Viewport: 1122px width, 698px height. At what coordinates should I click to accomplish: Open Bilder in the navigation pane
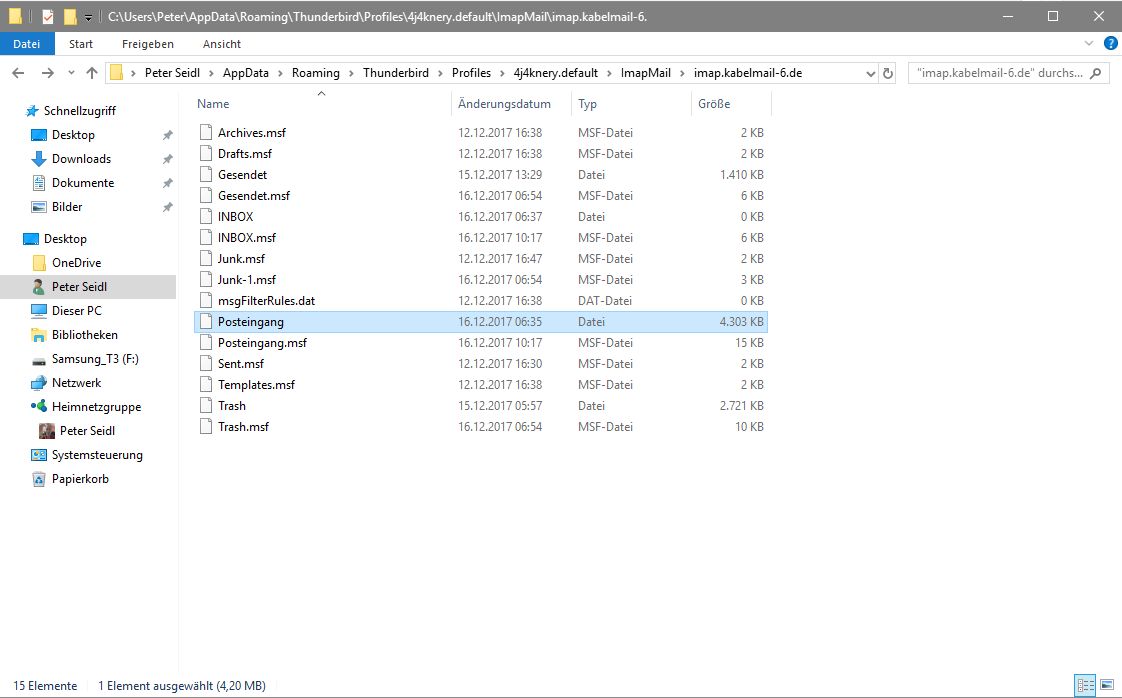click(67, 207)
